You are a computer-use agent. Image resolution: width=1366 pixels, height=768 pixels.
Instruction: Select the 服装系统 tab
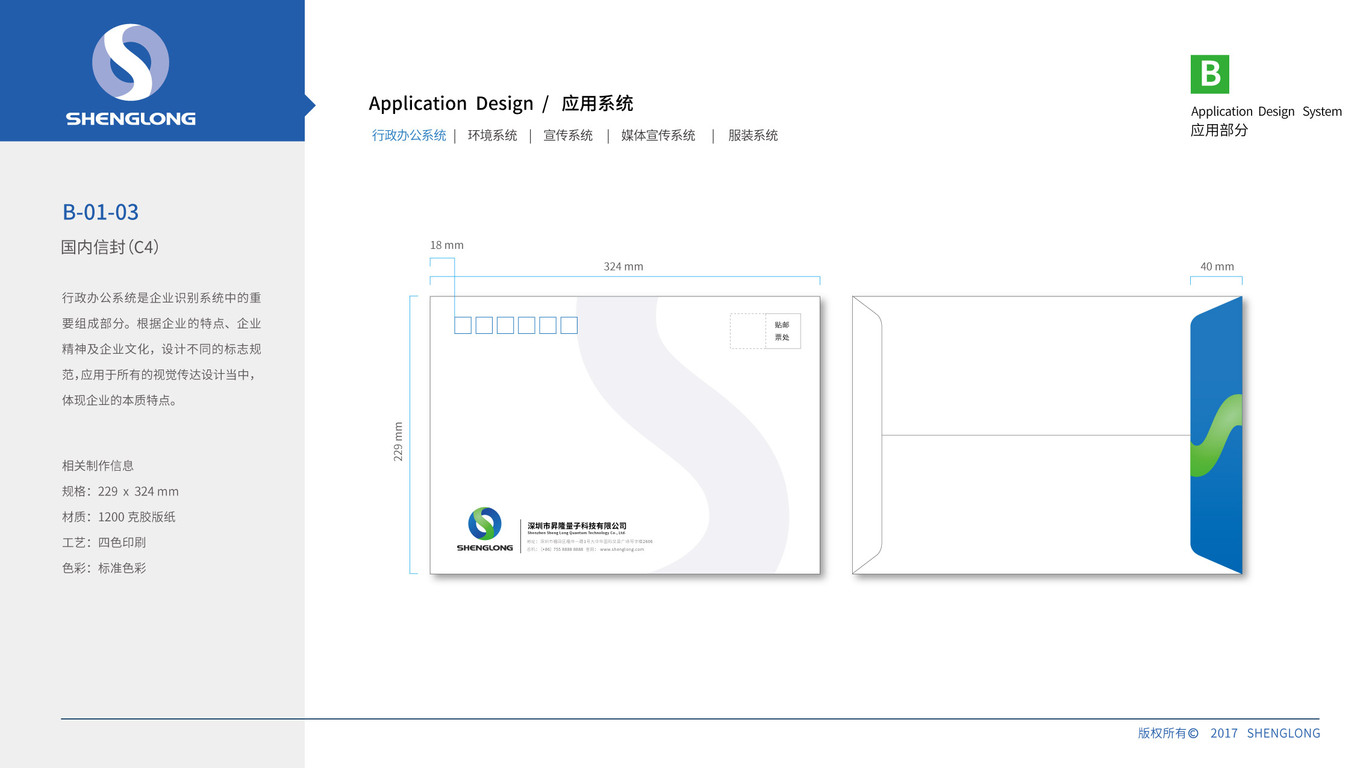tap(753, 135)
